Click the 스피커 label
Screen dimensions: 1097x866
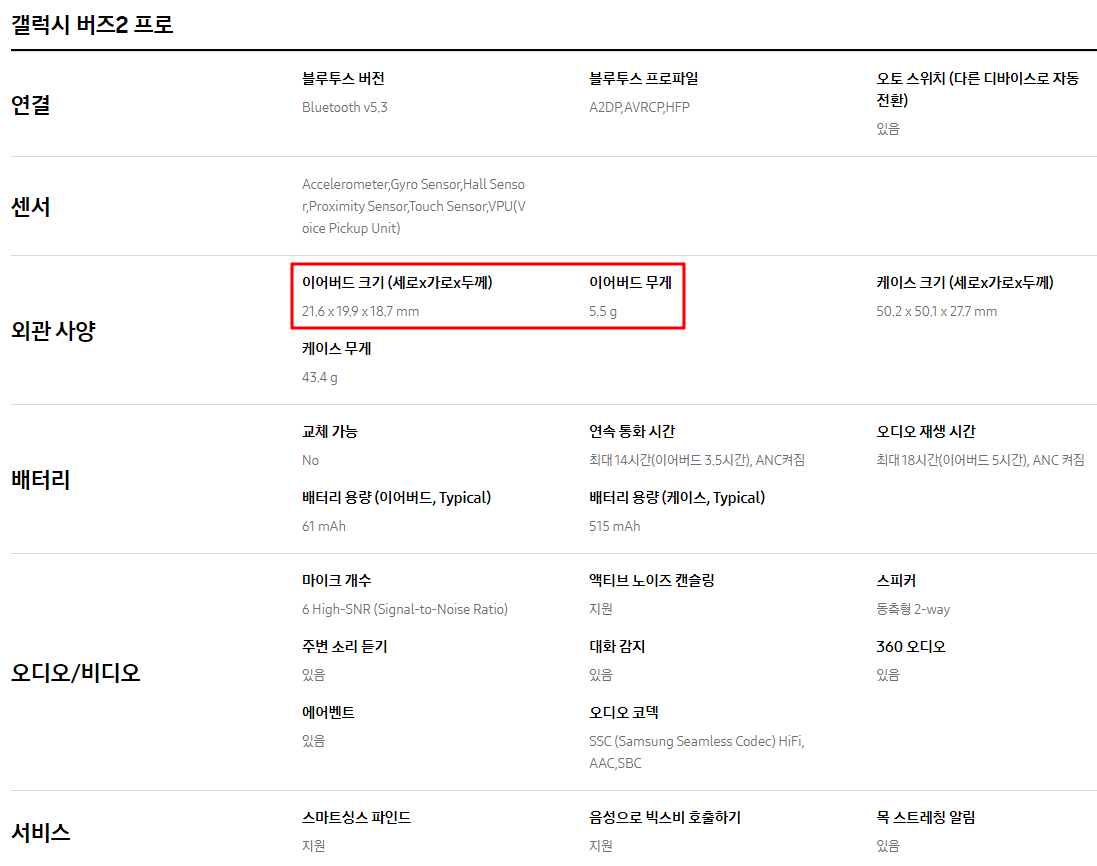pos(896,581)
